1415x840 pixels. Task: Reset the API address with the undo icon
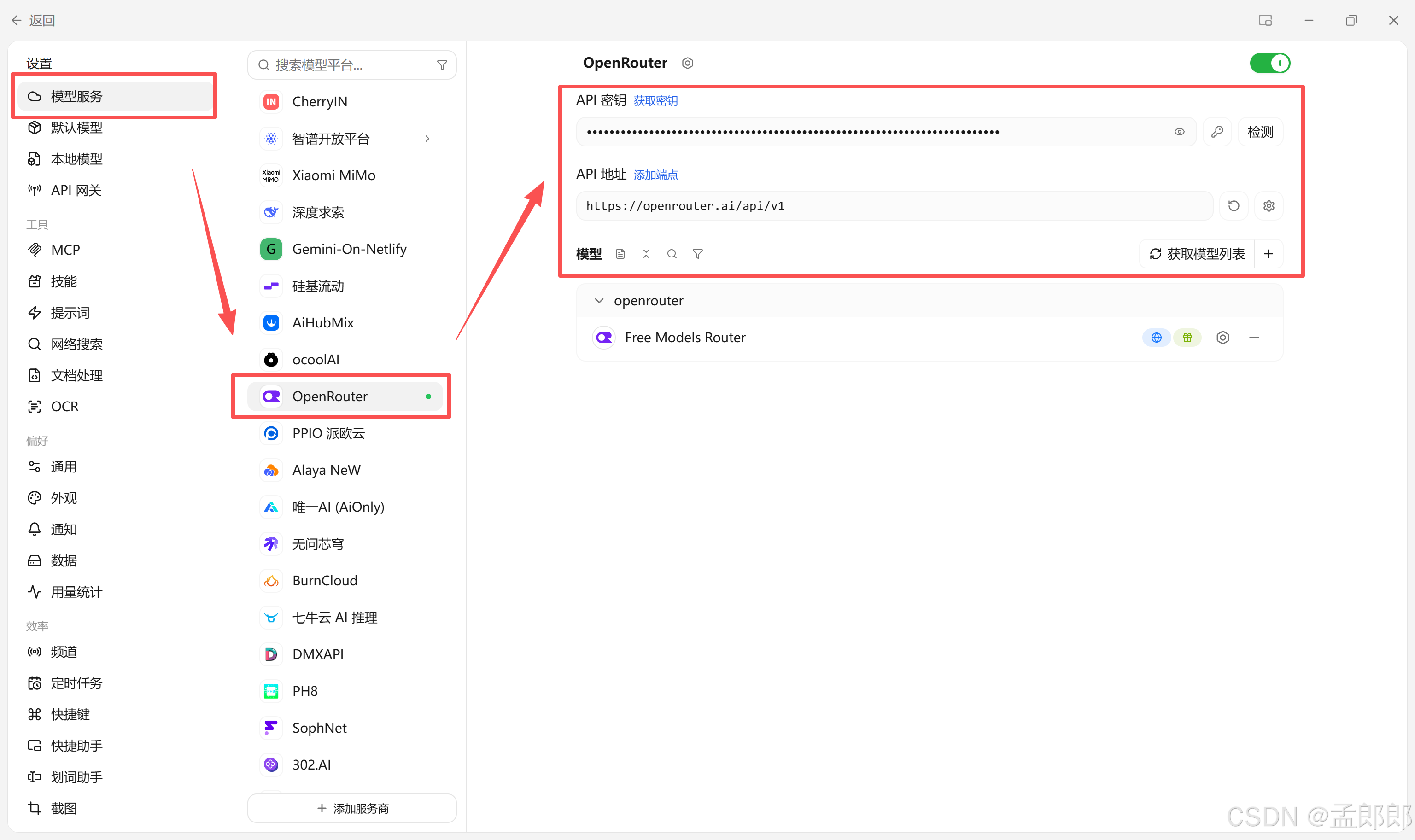click(x=1234, y=206)
